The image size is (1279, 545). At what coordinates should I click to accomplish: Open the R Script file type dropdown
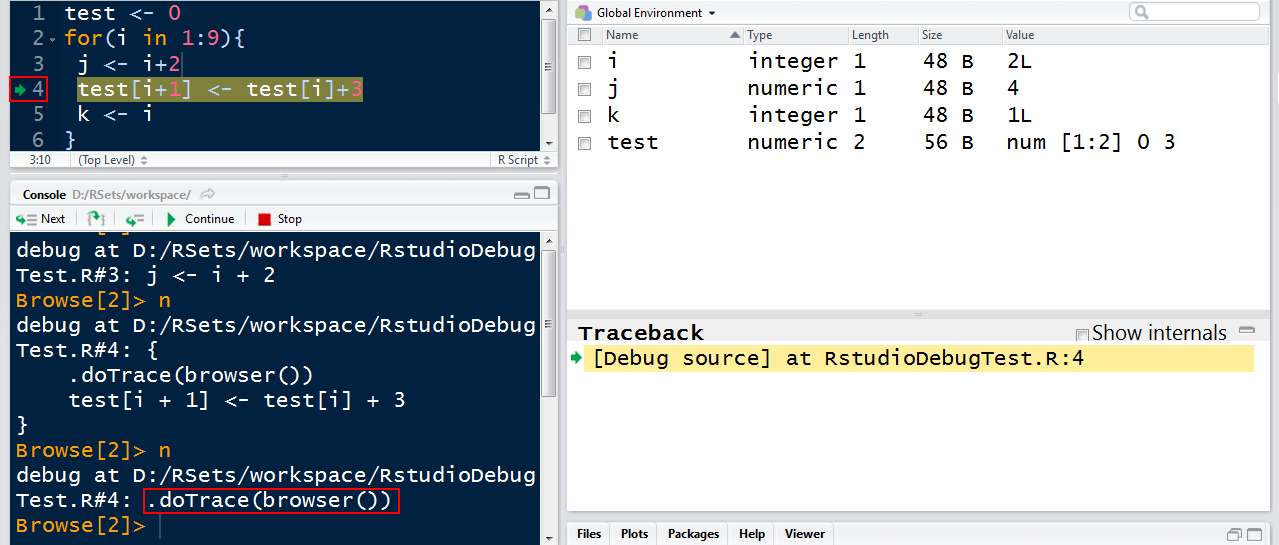click(x=523, y=160)
